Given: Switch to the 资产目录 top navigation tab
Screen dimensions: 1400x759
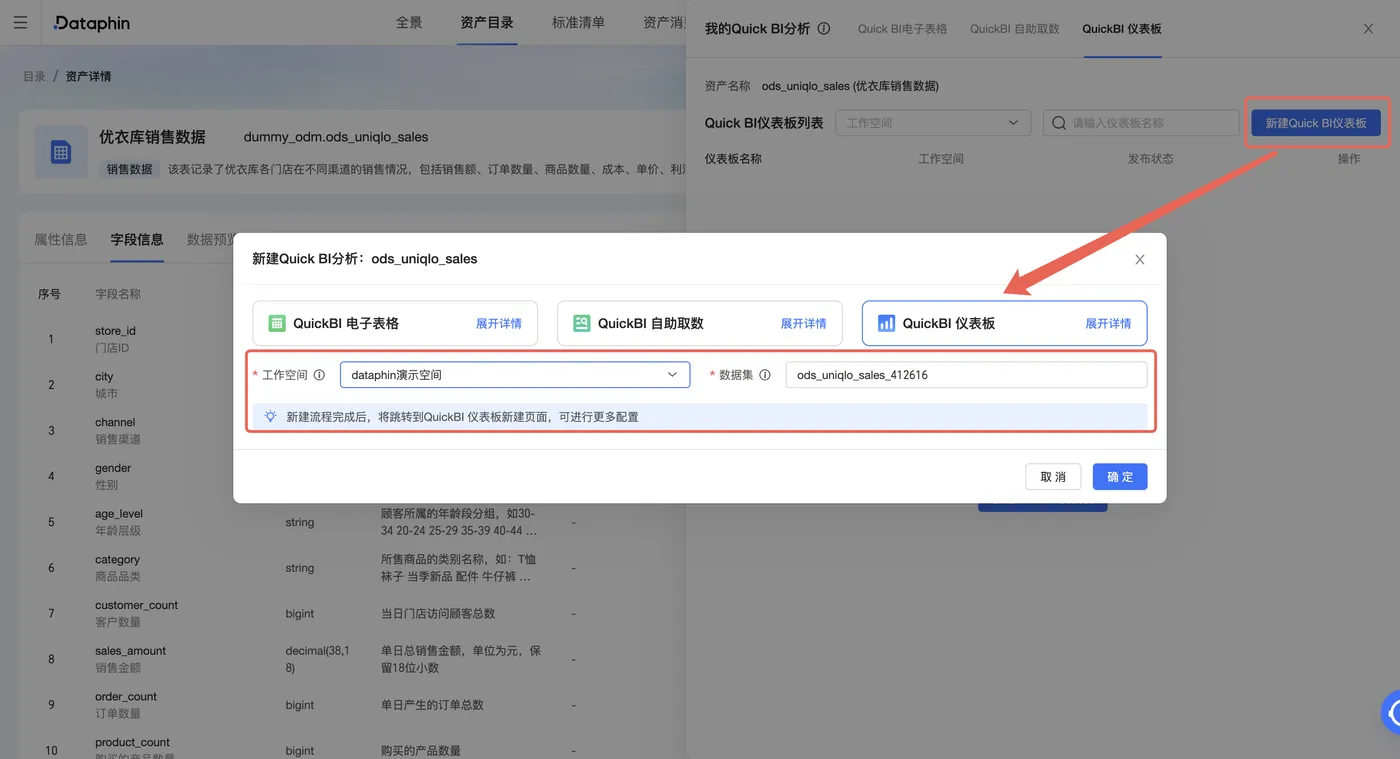Looking at the screenshot, I should point(487,22).
